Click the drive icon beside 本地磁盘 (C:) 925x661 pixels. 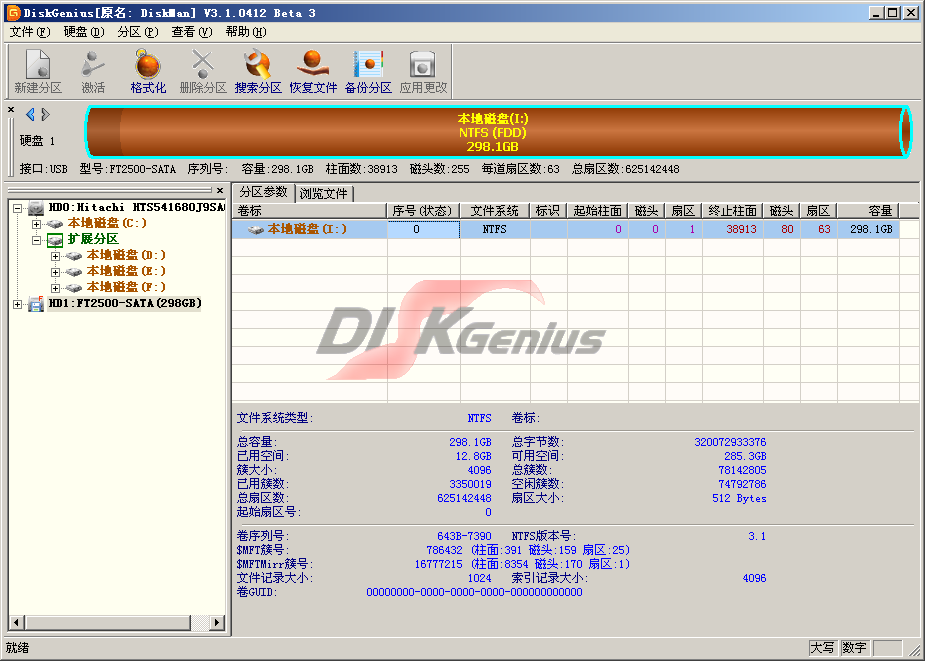(55, 224)
